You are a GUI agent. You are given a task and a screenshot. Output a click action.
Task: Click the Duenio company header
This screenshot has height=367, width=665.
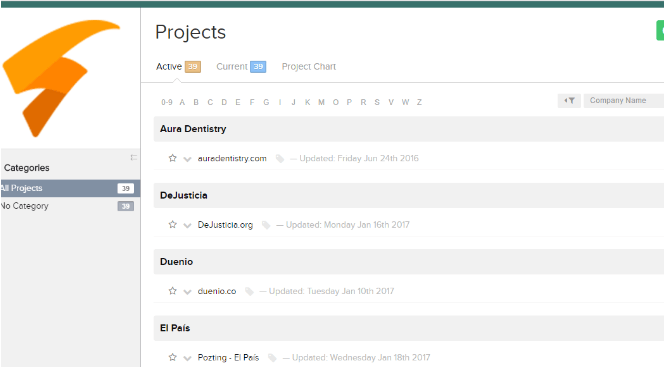click(x=176, y=262)
